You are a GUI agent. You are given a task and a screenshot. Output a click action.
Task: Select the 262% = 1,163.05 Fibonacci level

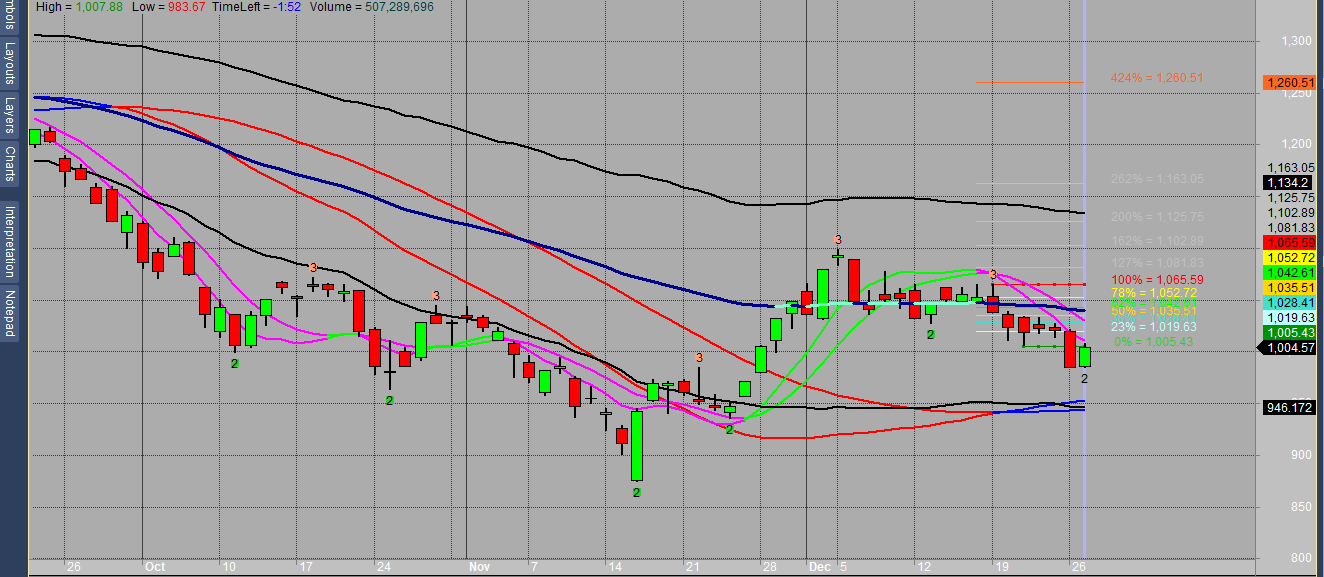(x=1156, y=179)
